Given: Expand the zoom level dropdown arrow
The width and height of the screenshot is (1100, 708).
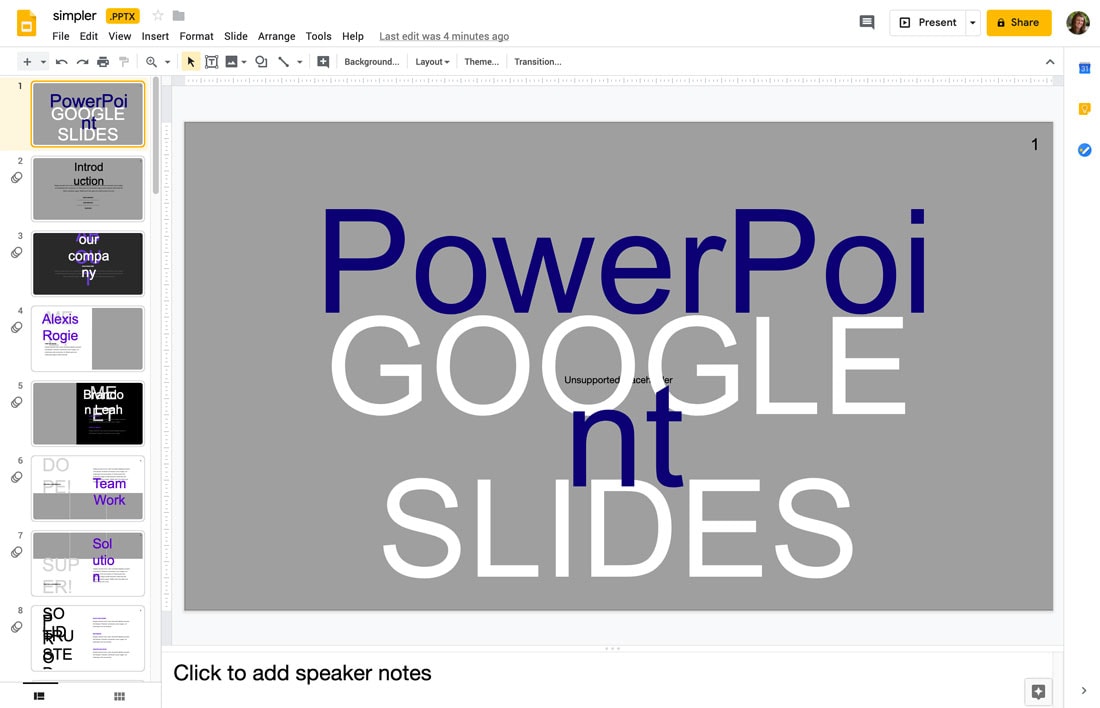Looking at the screenshot, I should click(168, 62).
